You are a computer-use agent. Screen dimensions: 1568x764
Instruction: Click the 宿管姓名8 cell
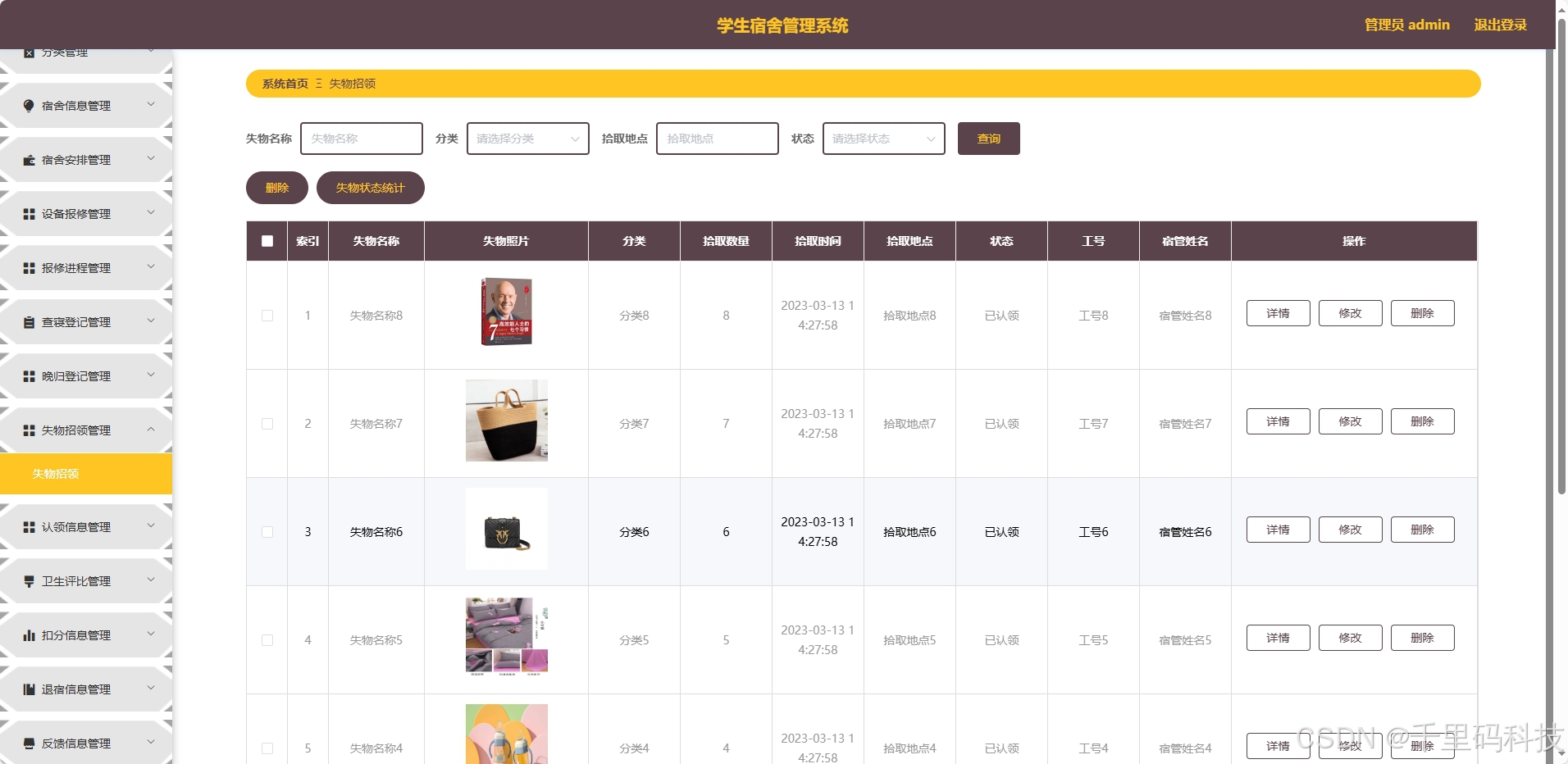pos(1185,316)
